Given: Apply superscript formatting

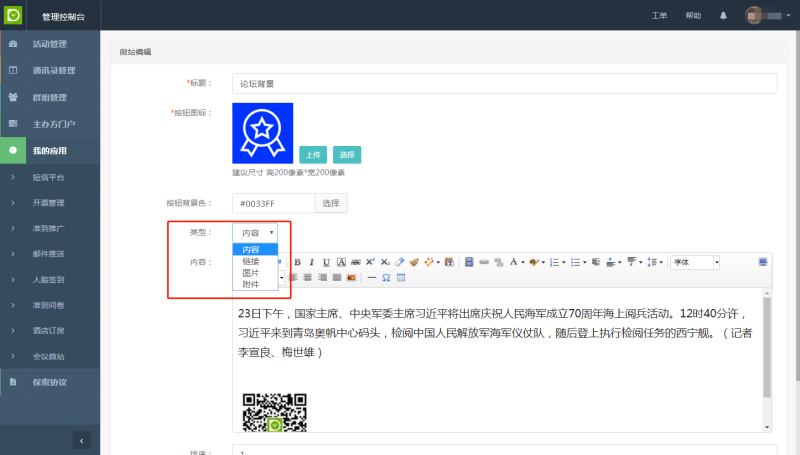Looking at the screenshot, I should point(370,262).
